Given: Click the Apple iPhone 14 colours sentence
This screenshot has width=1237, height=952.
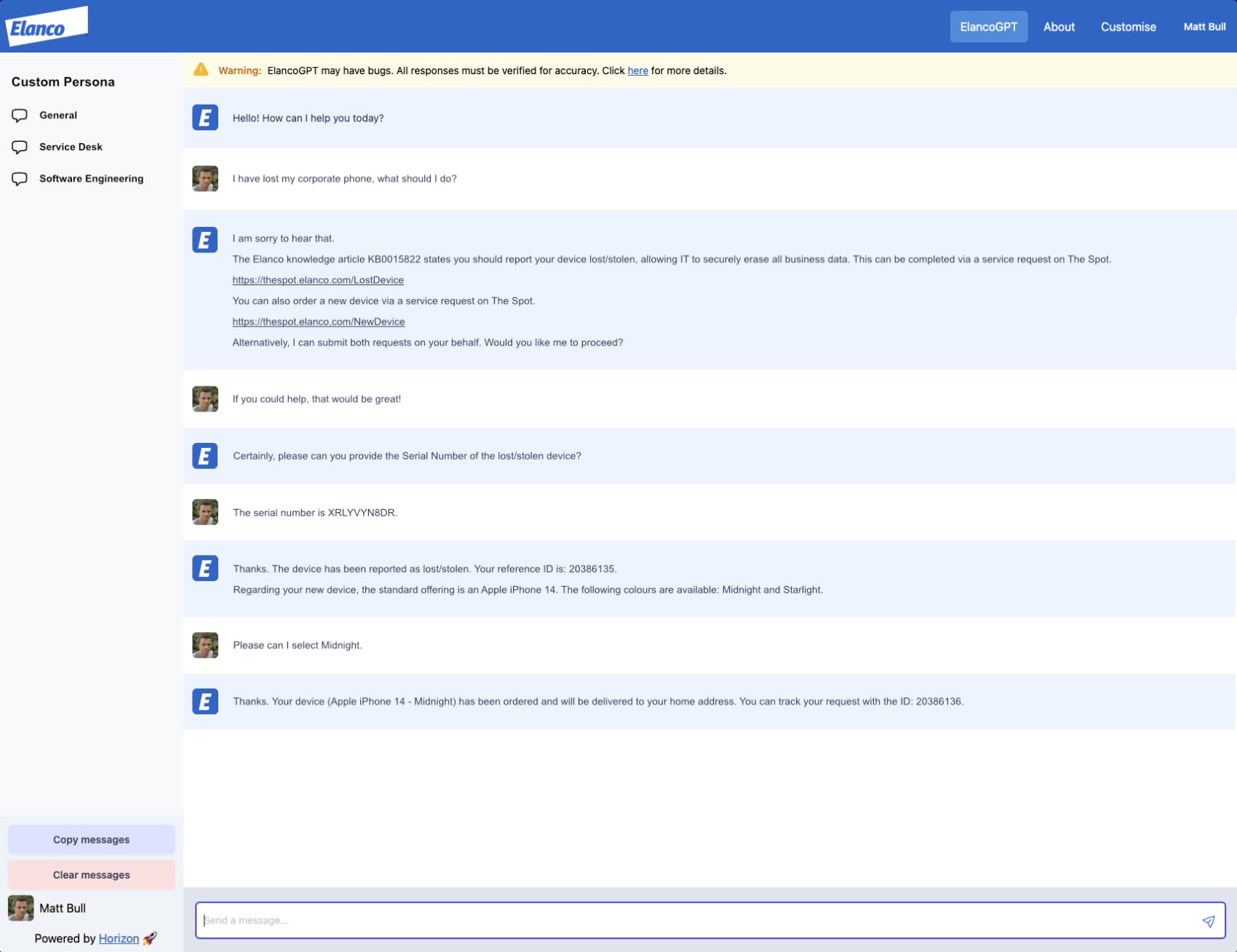Looking at the screenshot, I should tap(528, 590).
